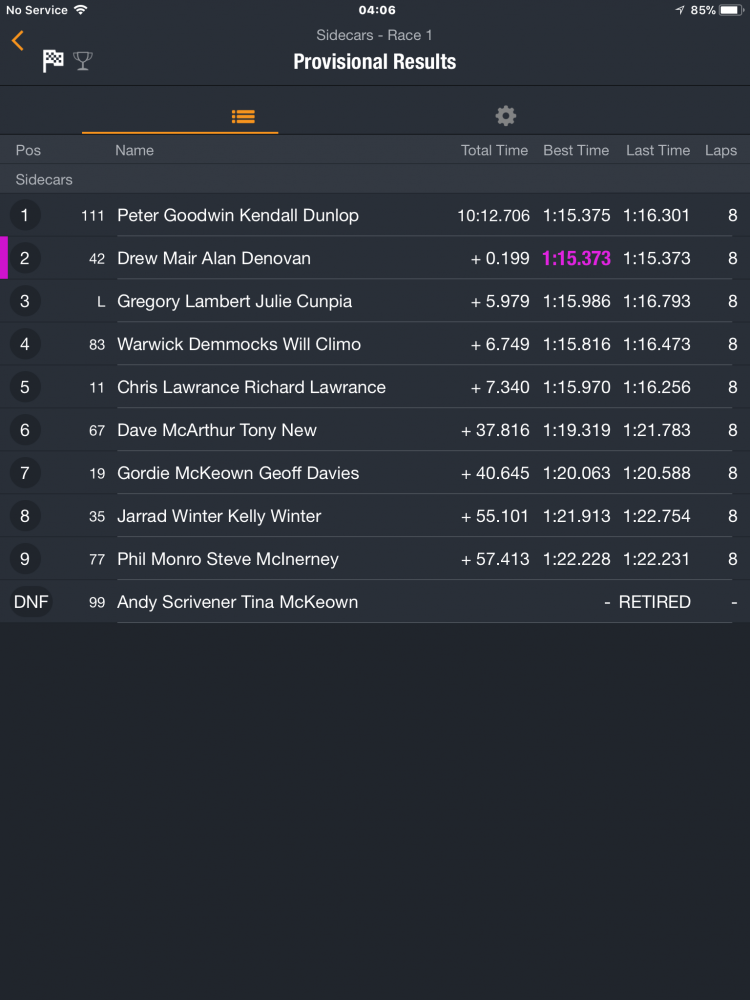Viewport: 750px width, 1000px height.
Task: Open the settings gear tab
Action: [506, 116]
